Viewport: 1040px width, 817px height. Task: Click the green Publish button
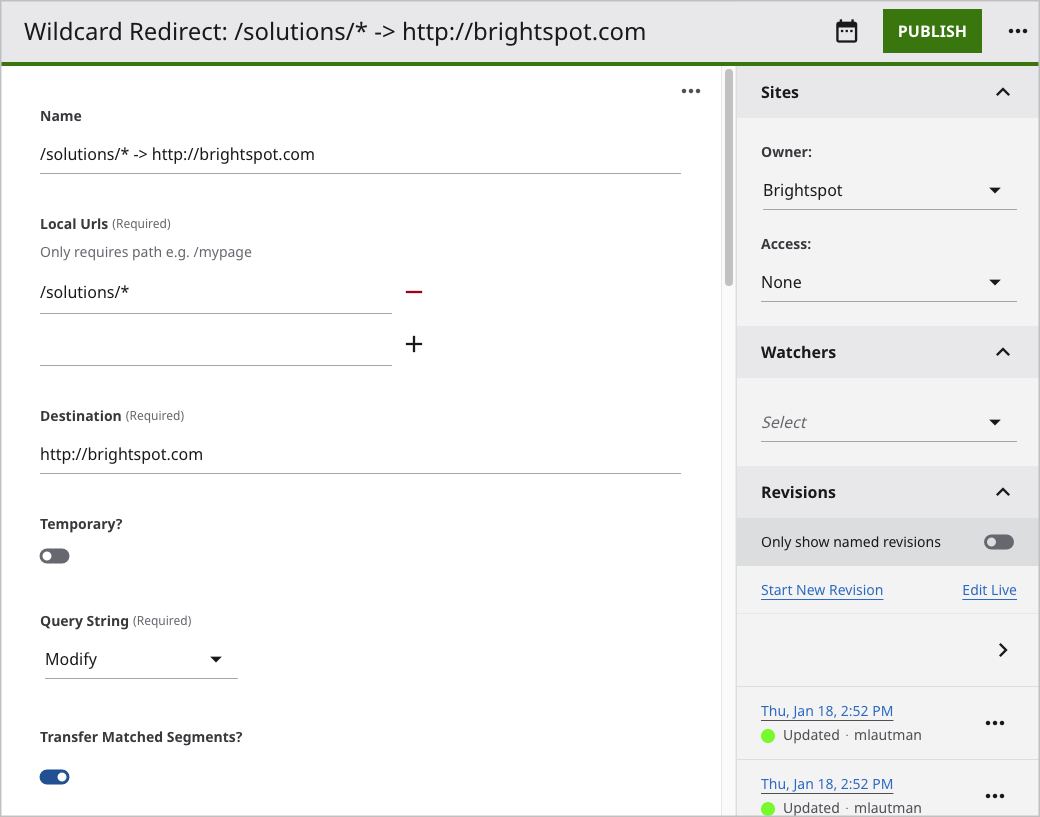click(932, 31)
